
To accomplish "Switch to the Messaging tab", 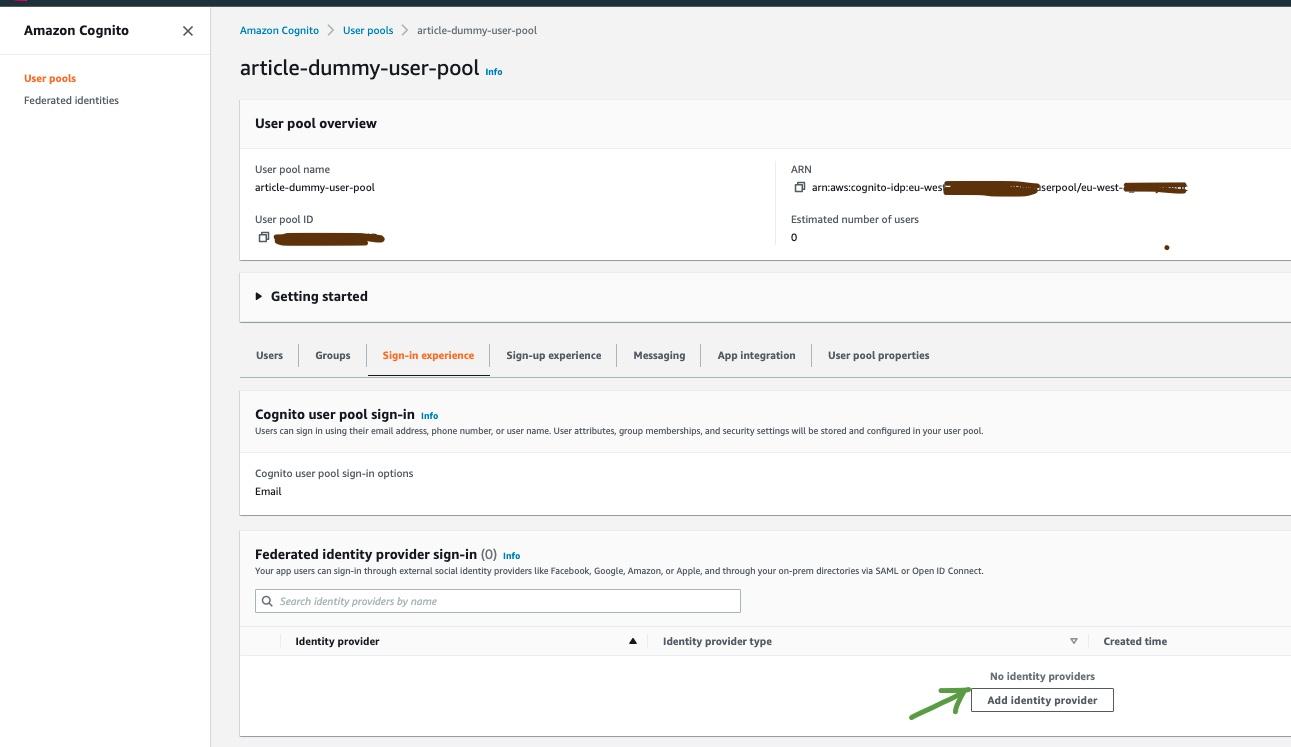I will tap(659, 355).
